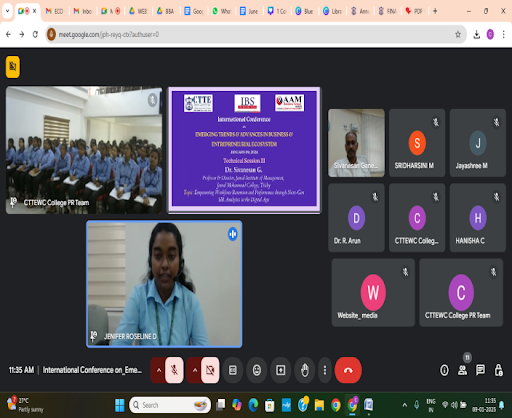Open Chrome three-dot menu
The width and height of the screenshot is (512, 418).
(504, 34)
